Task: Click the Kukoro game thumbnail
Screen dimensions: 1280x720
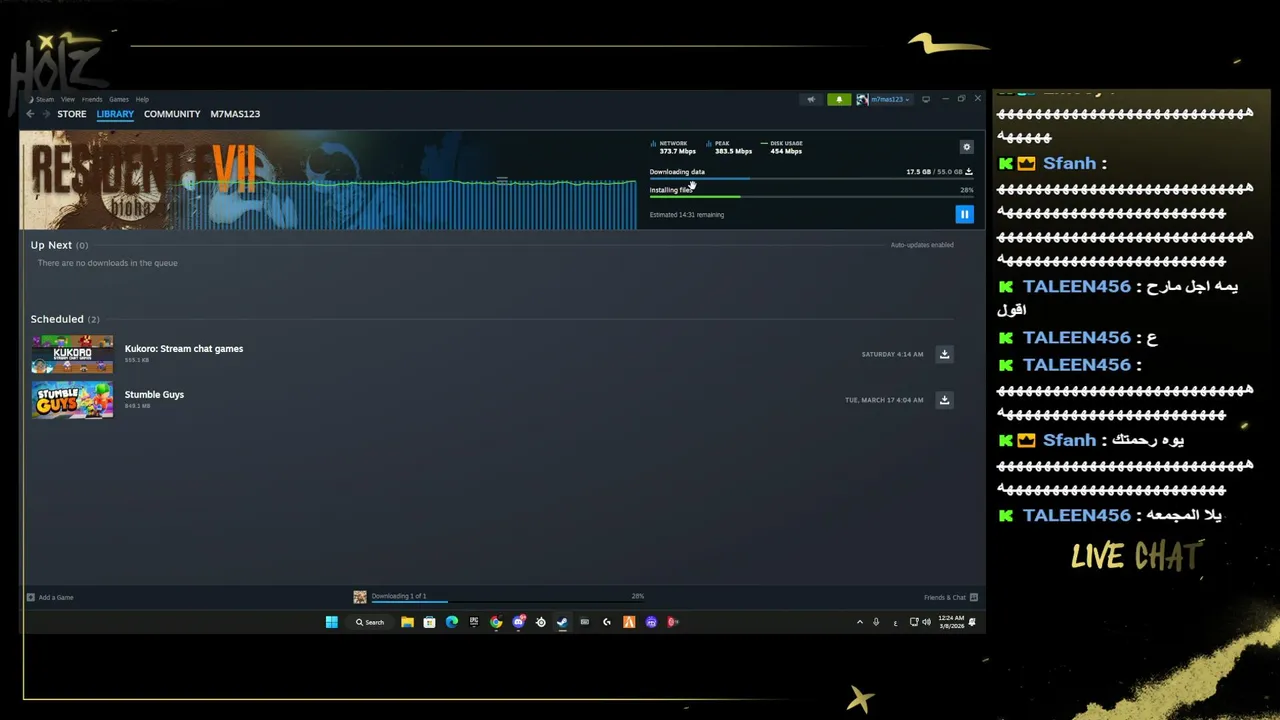Action: point(72,354)
